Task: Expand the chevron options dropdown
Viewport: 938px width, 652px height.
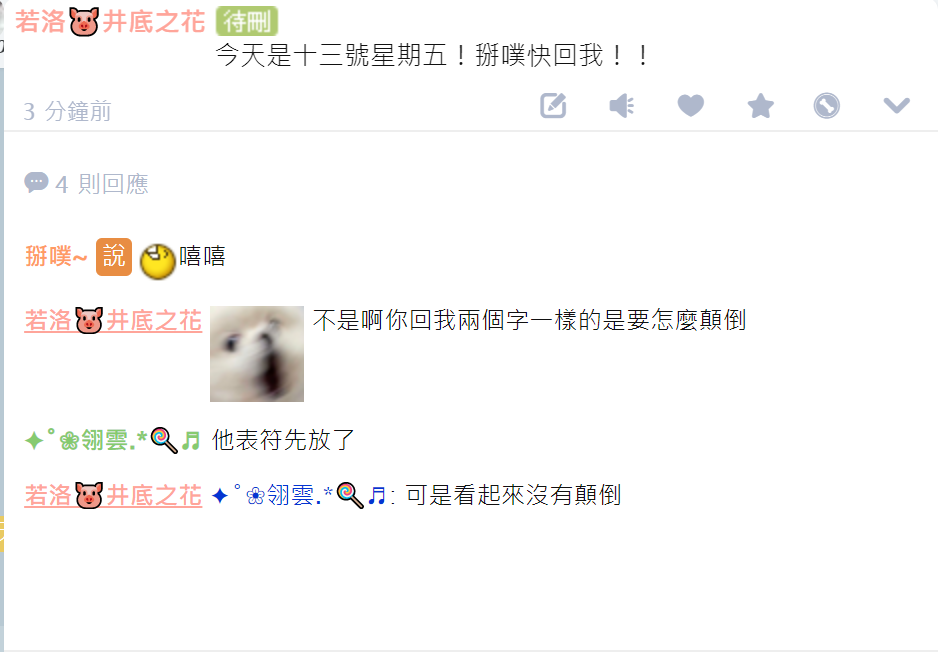Action: pyautogui.click(x=896, y=106)
